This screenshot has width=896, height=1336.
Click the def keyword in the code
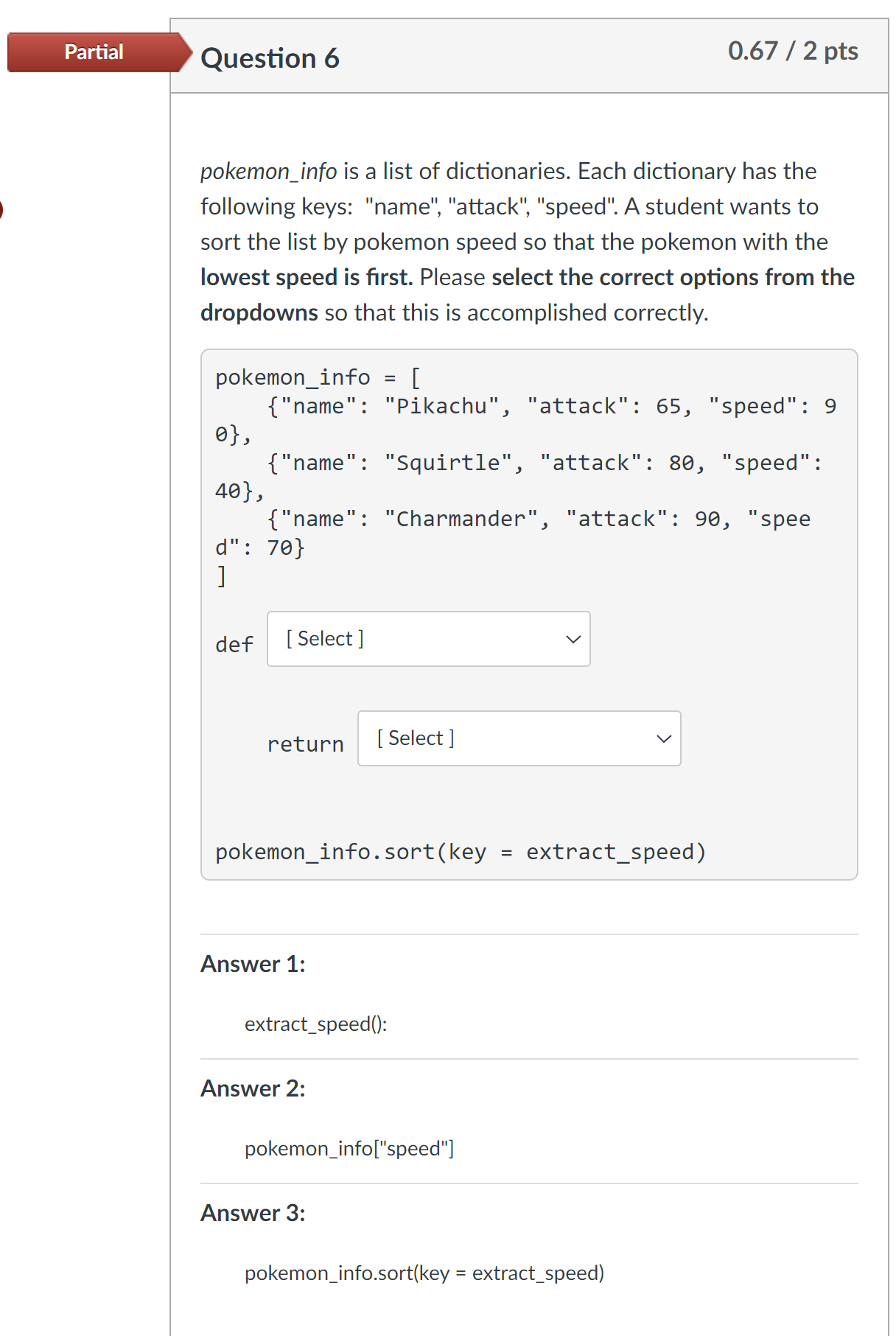click(x=234, y=645)
